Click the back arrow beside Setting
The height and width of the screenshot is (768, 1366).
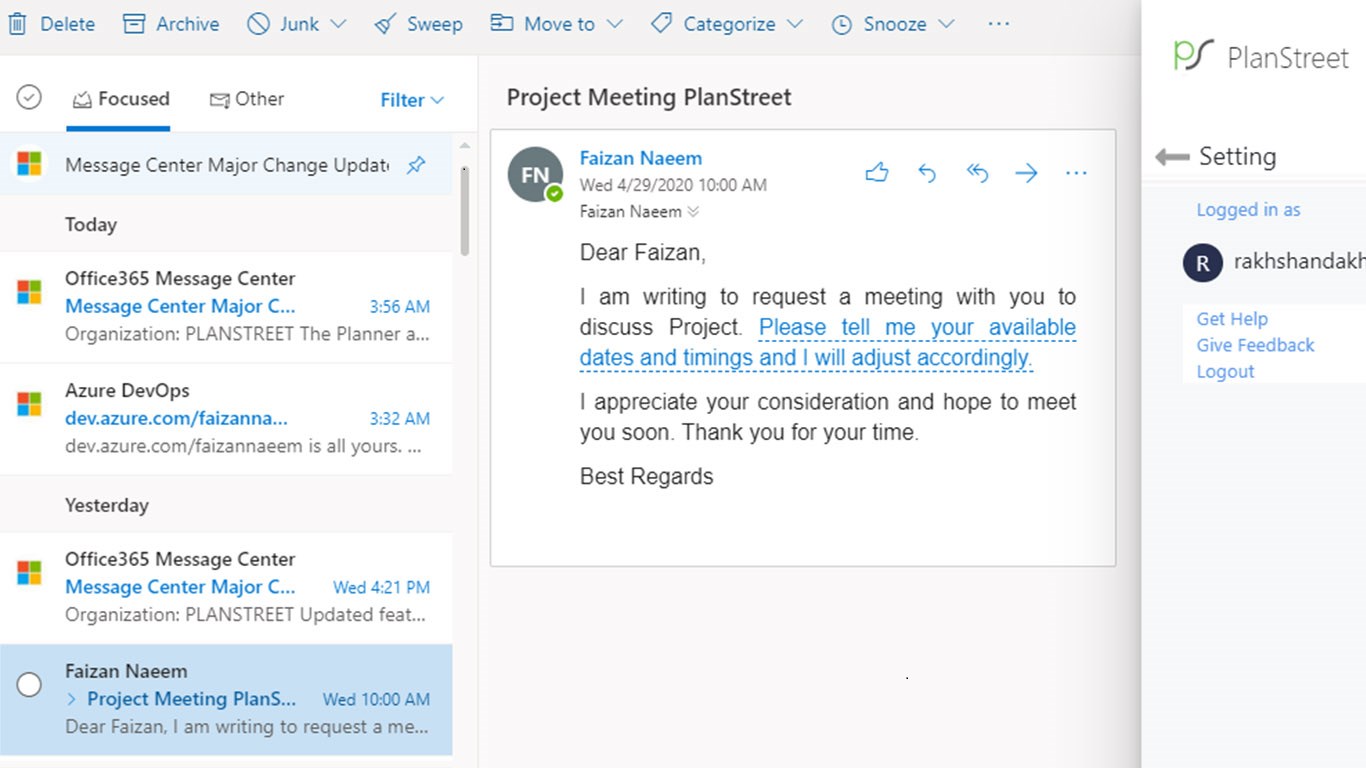[1171, 157]
